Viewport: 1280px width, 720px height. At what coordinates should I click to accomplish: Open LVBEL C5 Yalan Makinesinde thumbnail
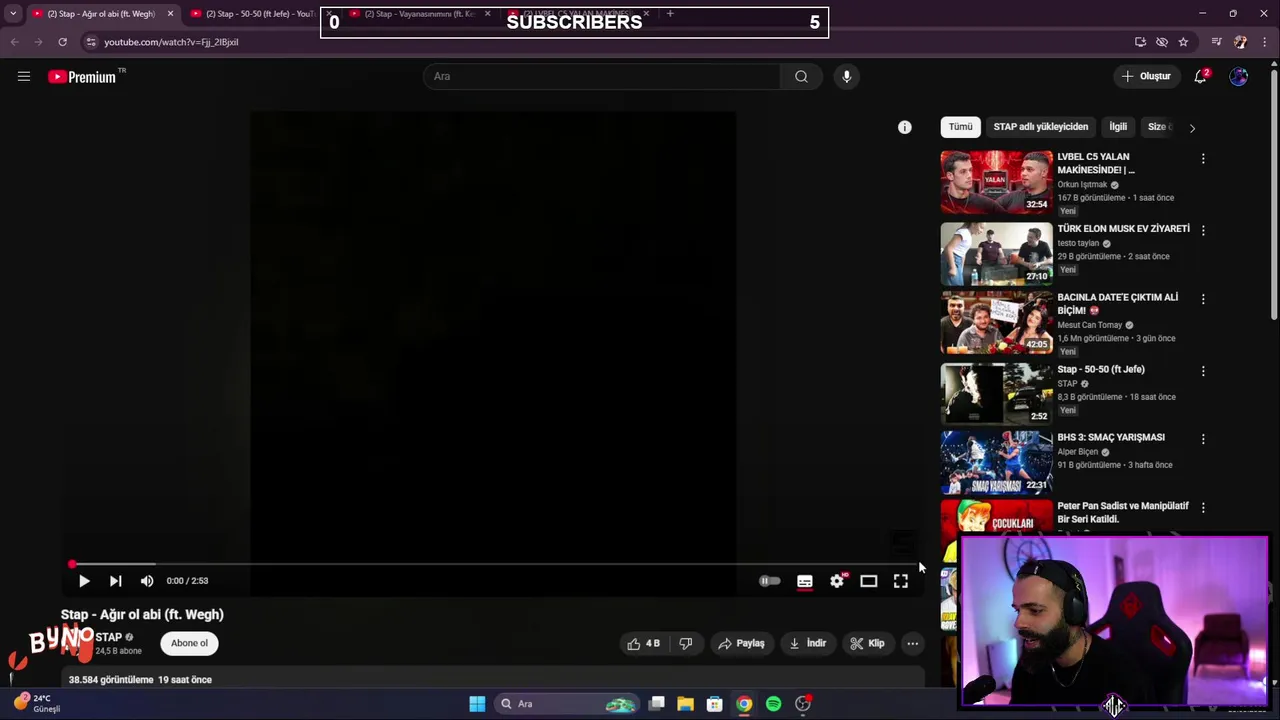(x=996, y=182)
